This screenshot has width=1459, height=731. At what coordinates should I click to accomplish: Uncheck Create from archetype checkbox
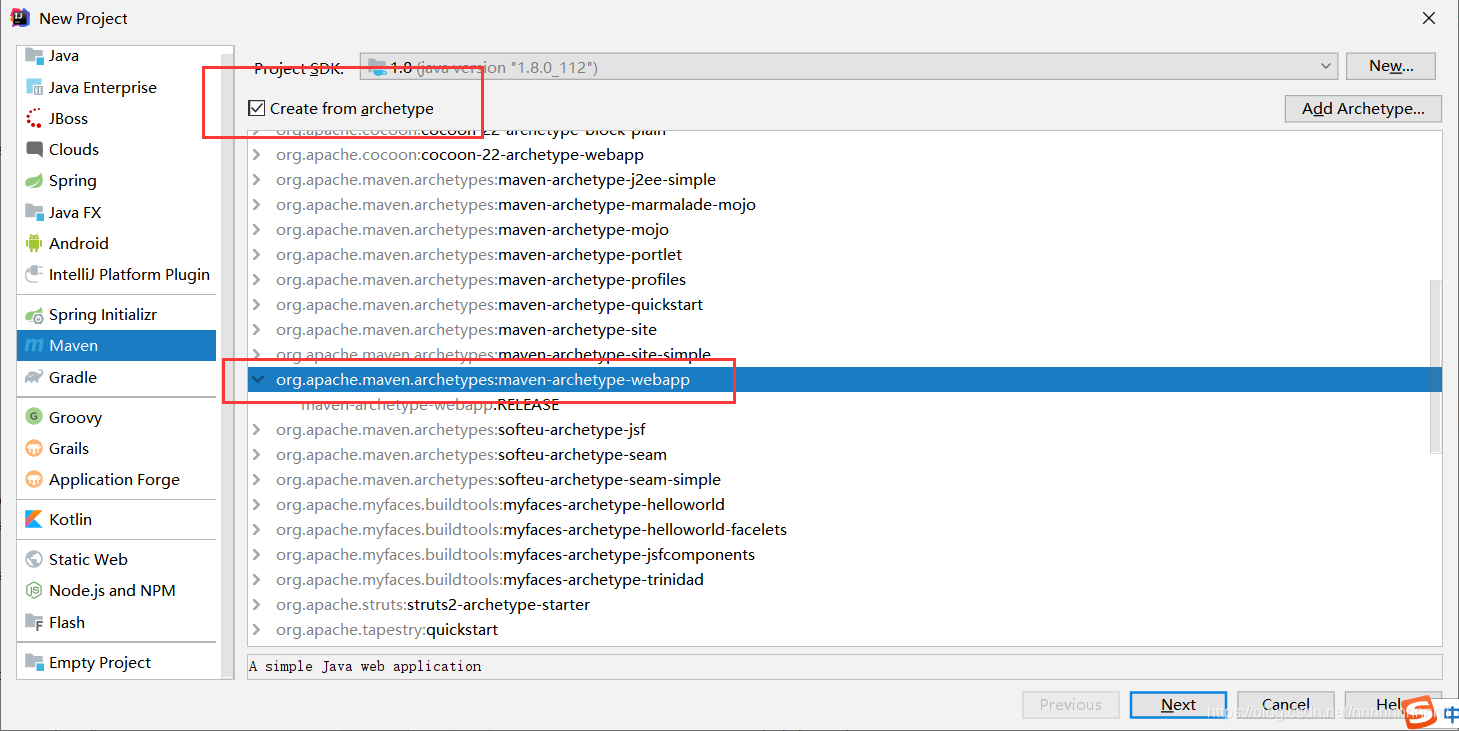coord(257,108)
